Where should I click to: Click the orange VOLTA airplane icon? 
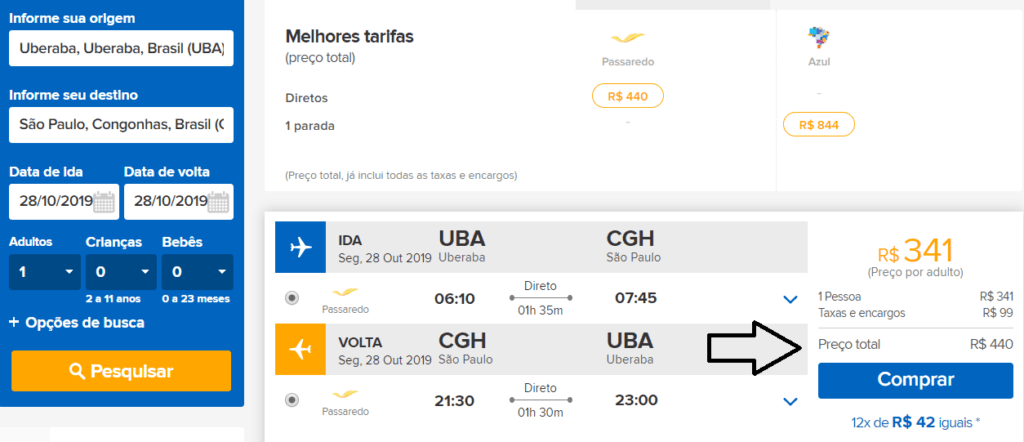coord(300,349)
